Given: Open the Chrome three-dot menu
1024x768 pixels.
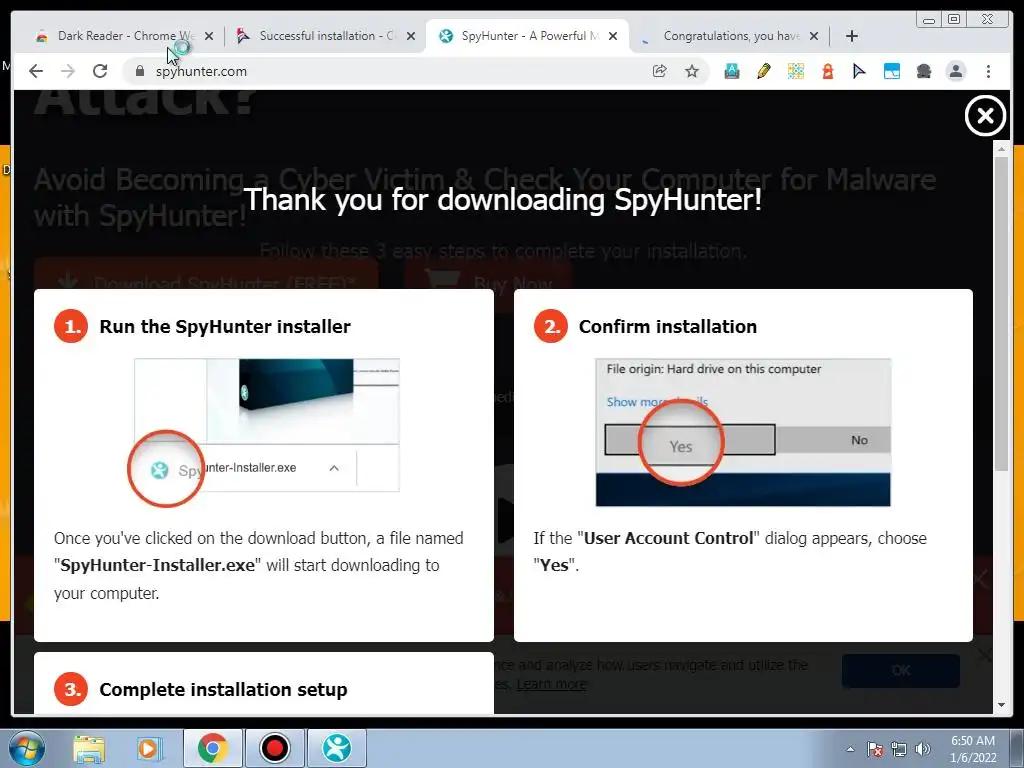Looking at the screenshot, I should click(988, 71).
